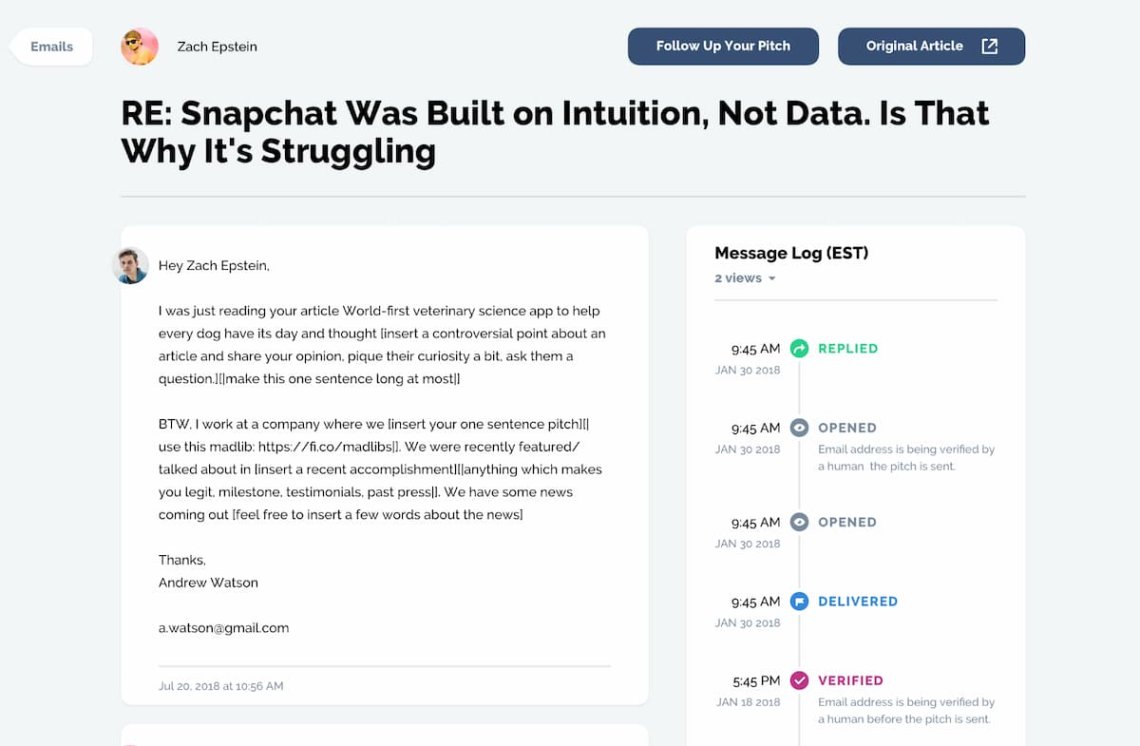Click the VERIFIED status label
Image resolution: width=1140 pixels, height=746 pixels.
pos(851,681)
